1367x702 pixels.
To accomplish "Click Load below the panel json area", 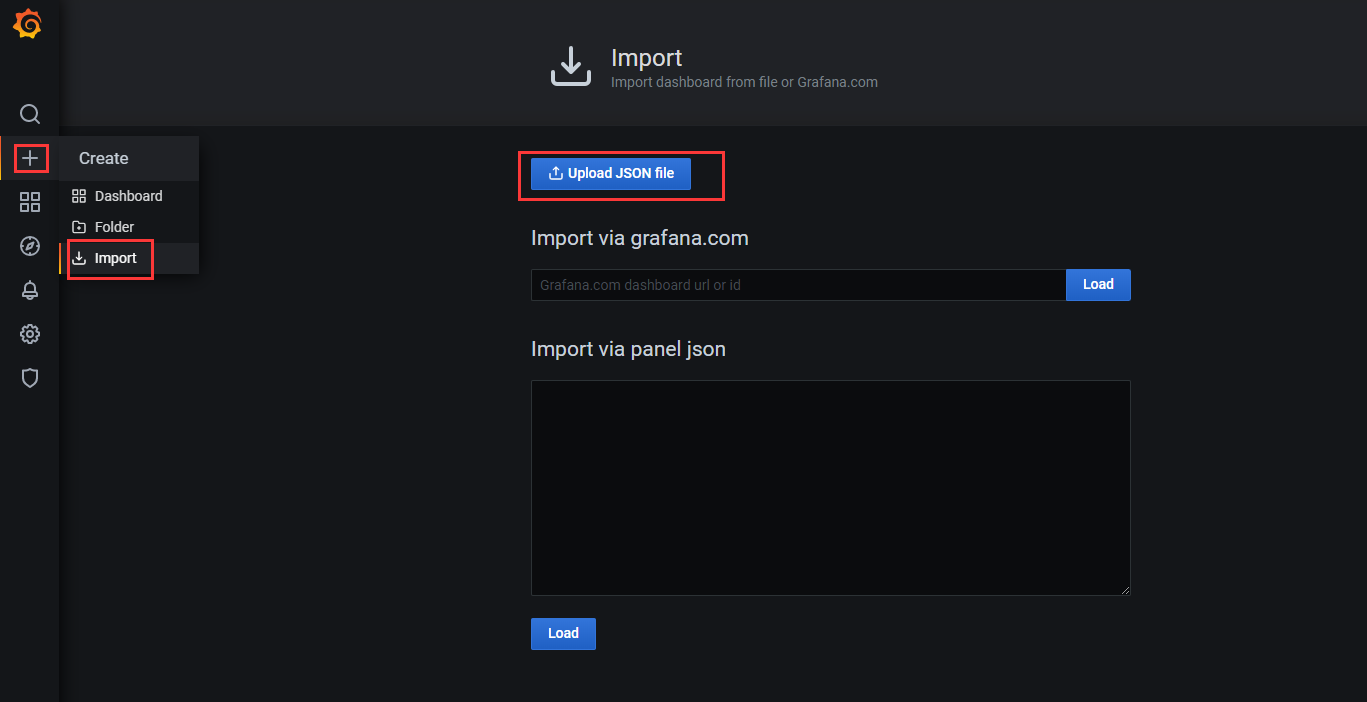I will click(x=563, y=633).
